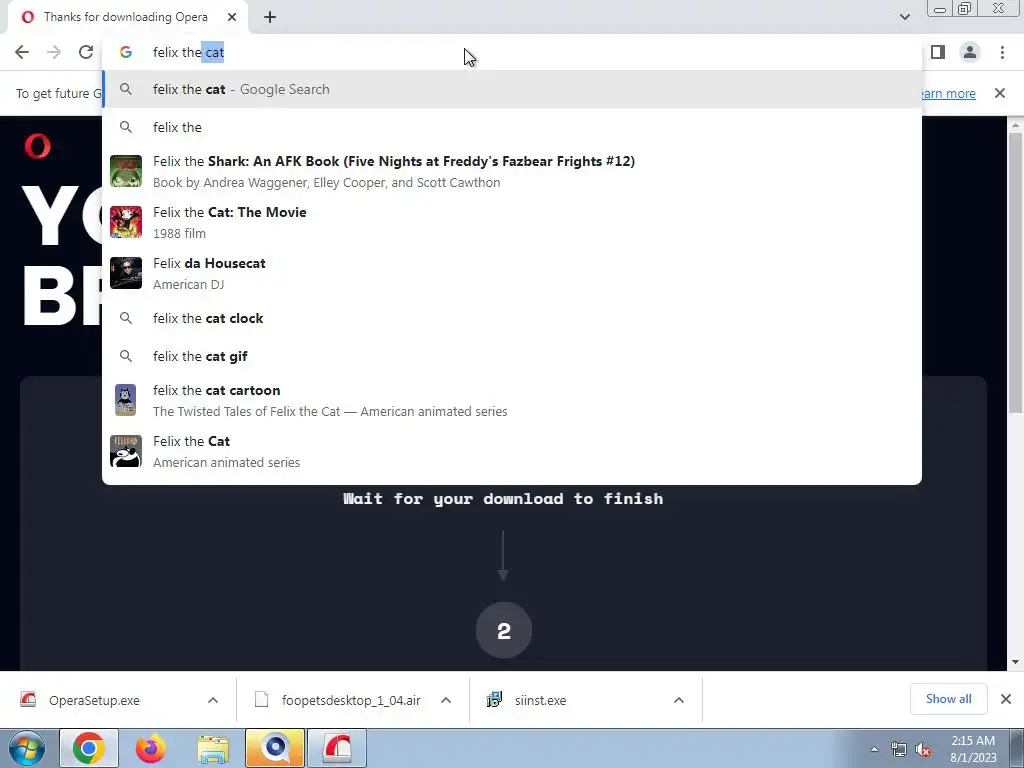1024x768 pixels.
Task: Open the 'Learn more' link in info bar
Action: pyautogui.click(x=948, y=93)
